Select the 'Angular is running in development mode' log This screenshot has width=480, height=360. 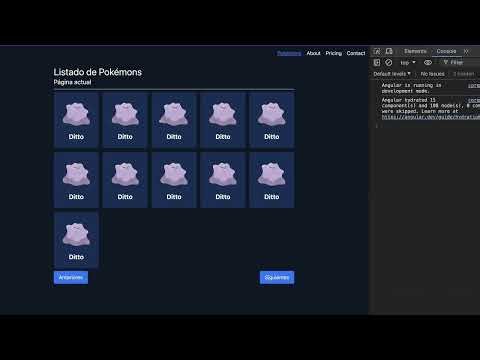click(x=411, y=88)
